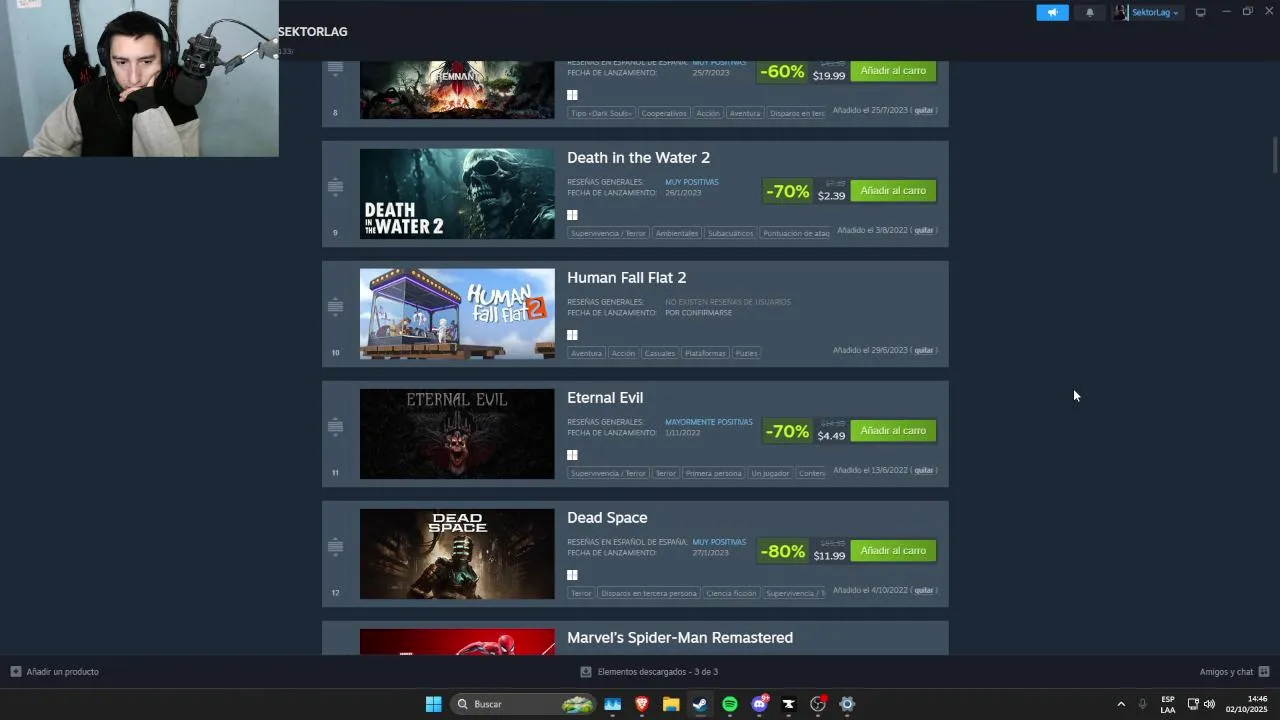Click drag handle for Death in the Water 2
This screenshot has height=720, width=1280.
[335, 187]
